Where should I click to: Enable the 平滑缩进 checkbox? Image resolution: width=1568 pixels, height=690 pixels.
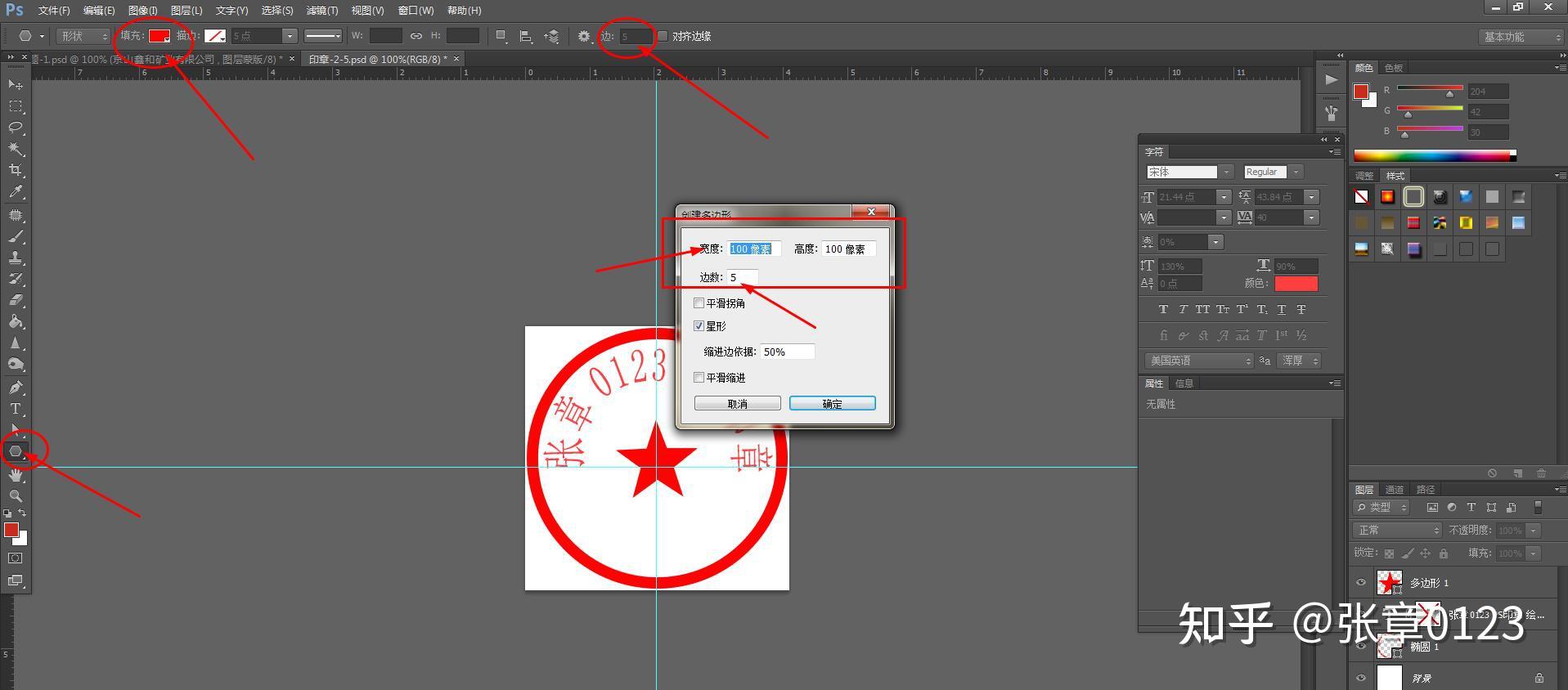(x=699, y=378)
